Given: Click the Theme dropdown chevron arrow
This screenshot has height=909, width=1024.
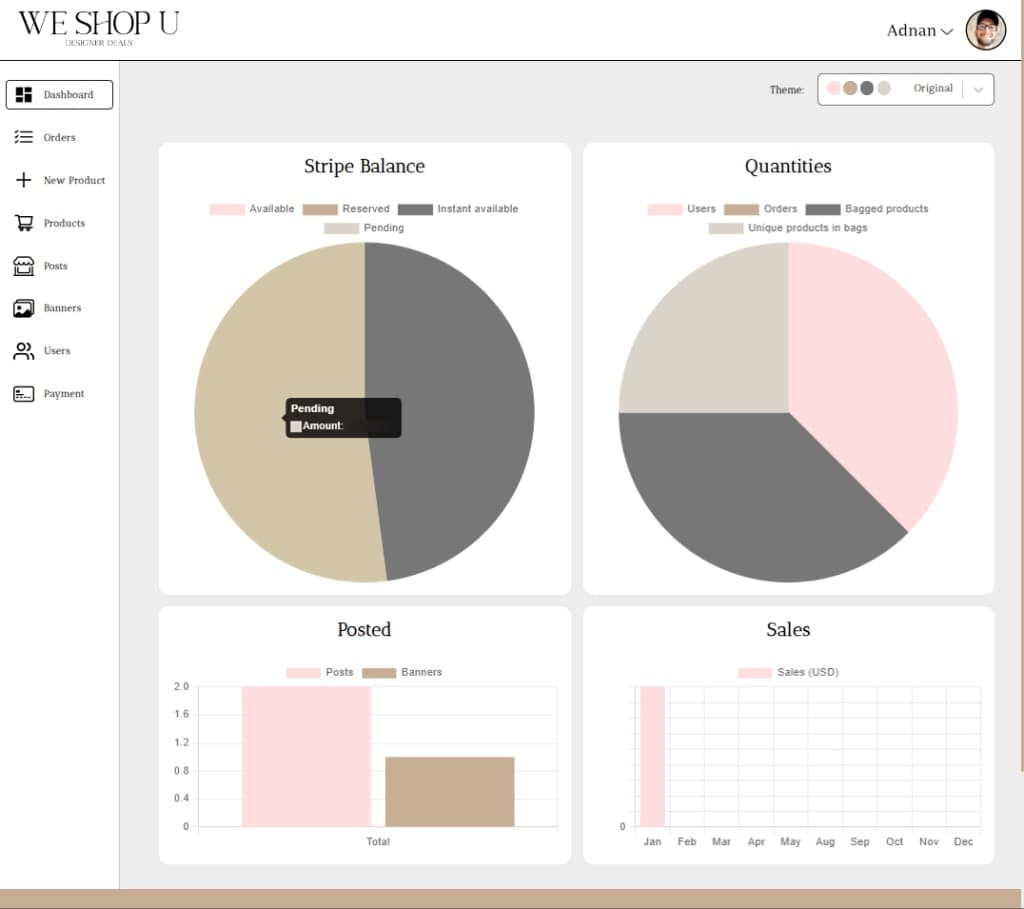Looking at the screenshot, I should tap(978, 89).
